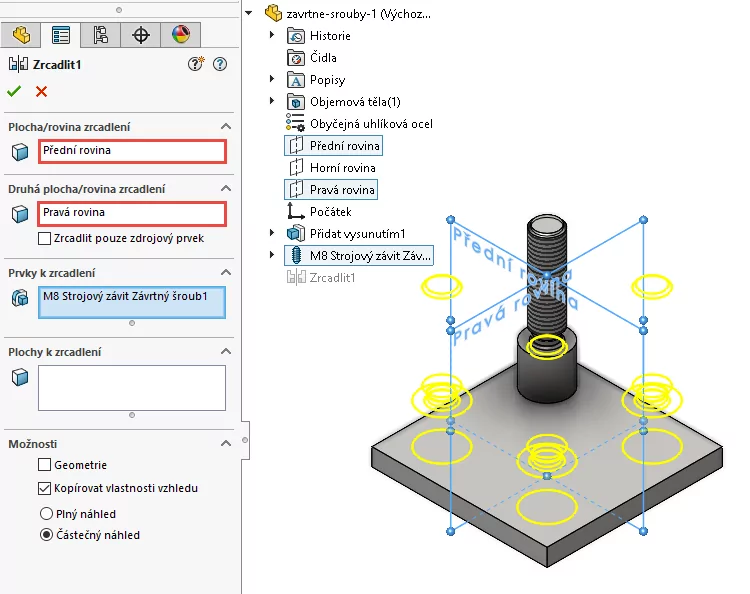
Task: Expand the Přidat vysunutím1 feature
Action: pos(272,232)
